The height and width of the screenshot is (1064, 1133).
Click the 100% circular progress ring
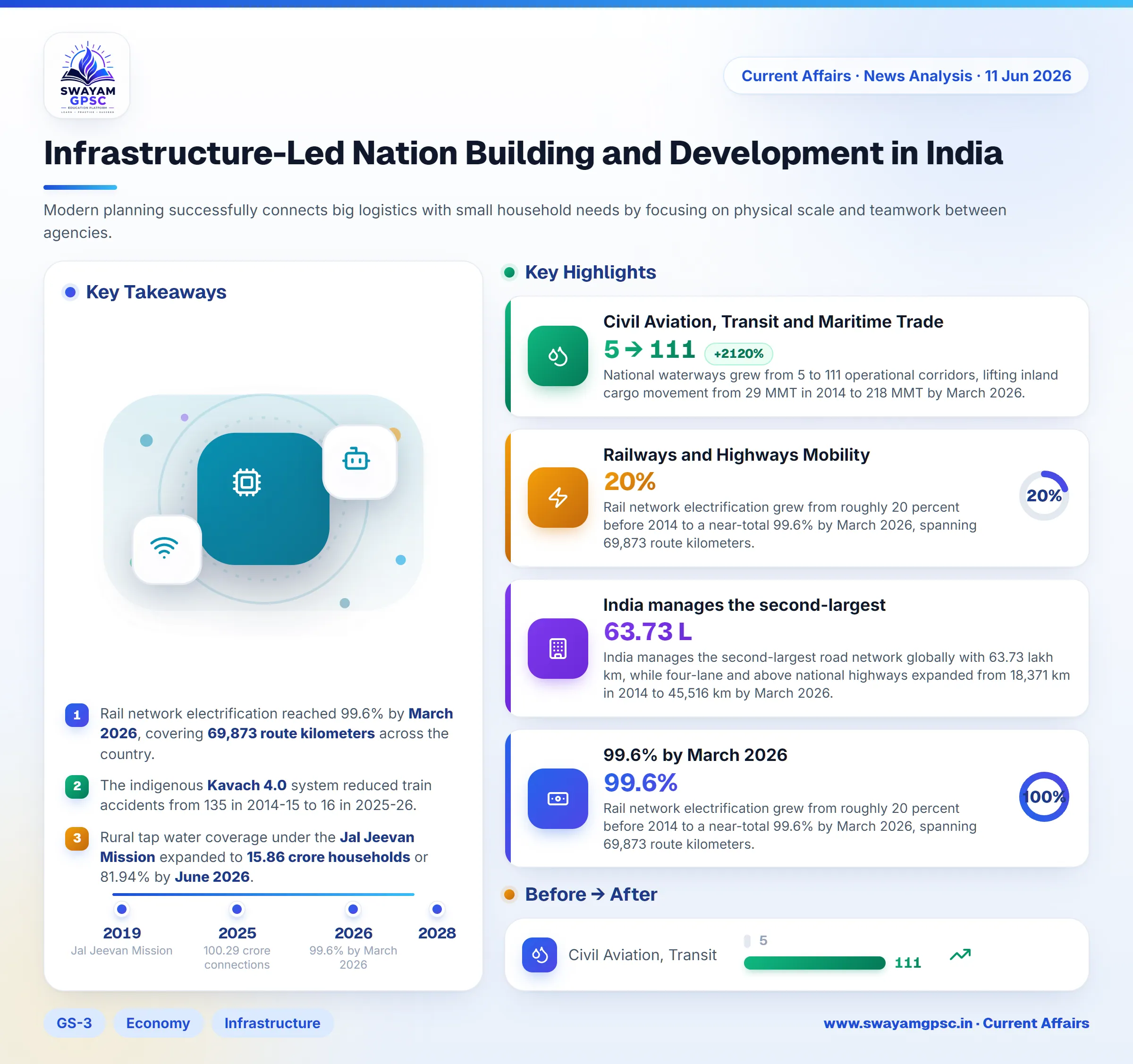1043,797
